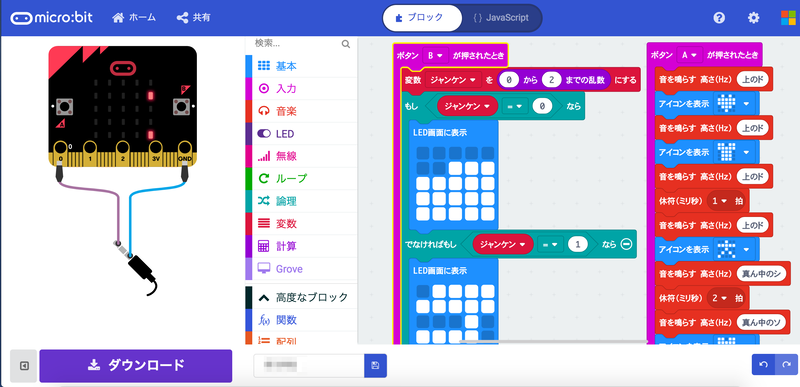Click the horizontal workspace scrollbar
Screen dimensions: 800x387
tap(554, 341)
